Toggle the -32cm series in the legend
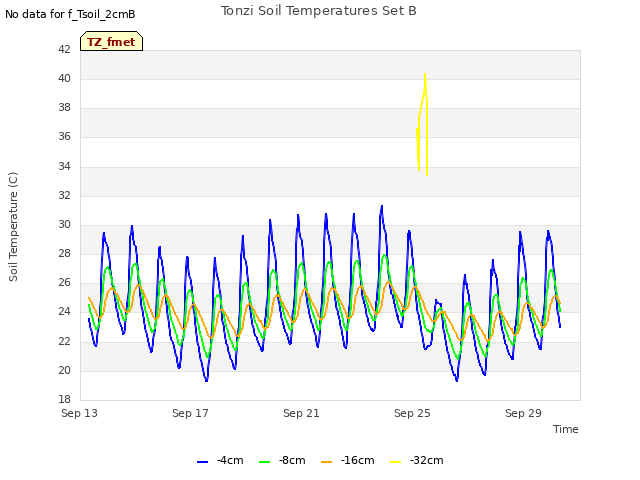This screenshot has height=480, width=640. (x=416, y=460)
